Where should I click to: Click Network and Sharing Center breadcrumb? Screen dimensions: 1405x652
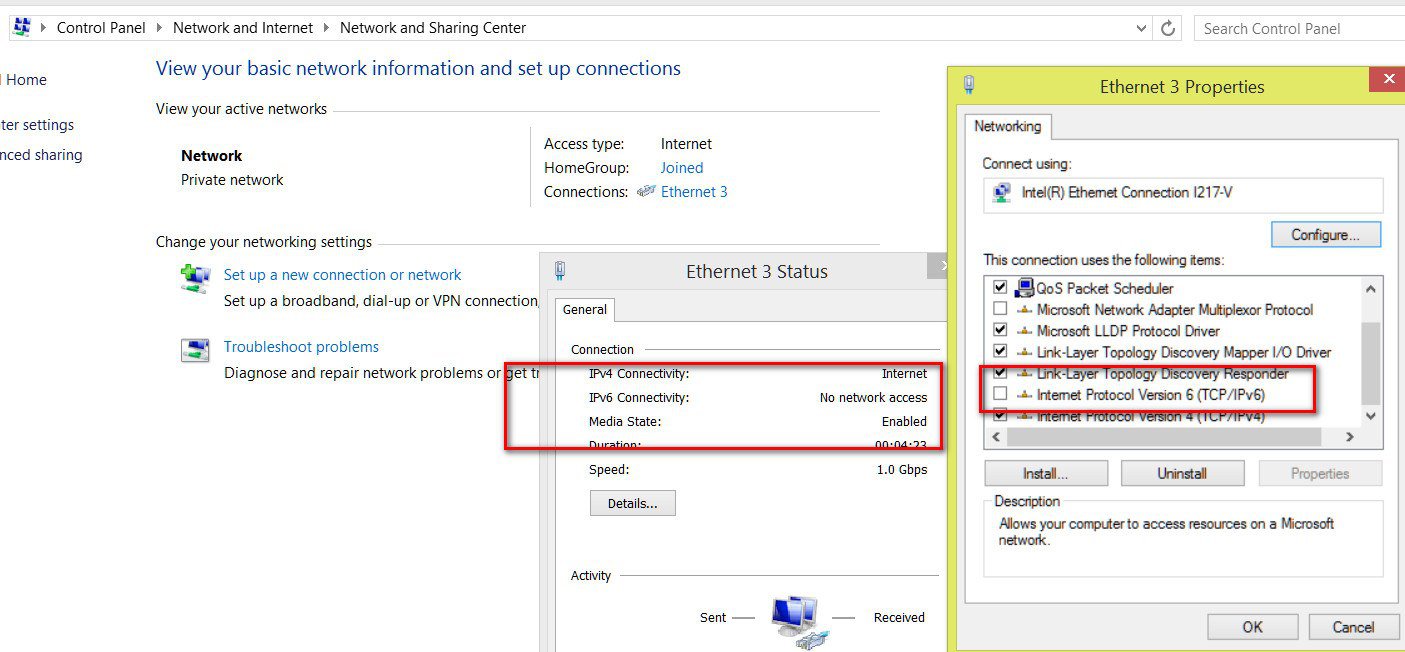[433, 28]
